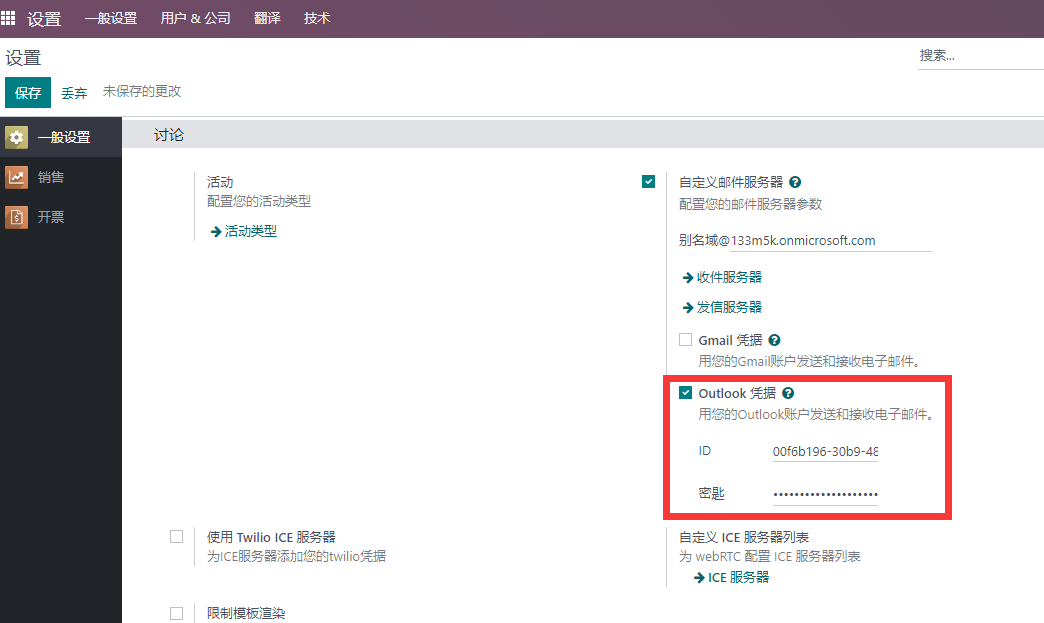The image size is (1044, 623).
Task: Select 销售 in the left sidebar
Action: point(61,177)
